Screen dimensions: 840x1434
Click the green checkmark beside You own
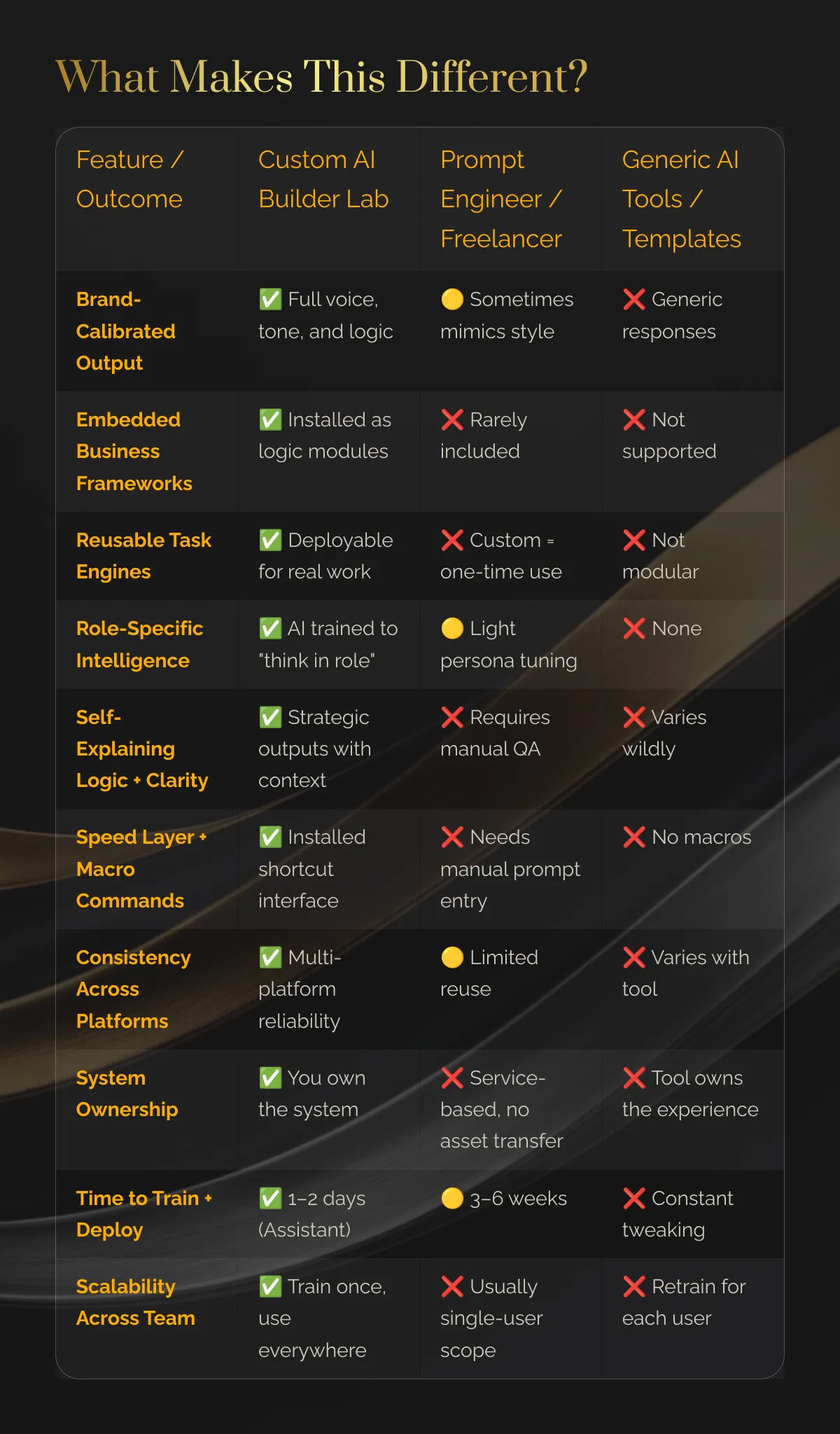[270, 1078]
